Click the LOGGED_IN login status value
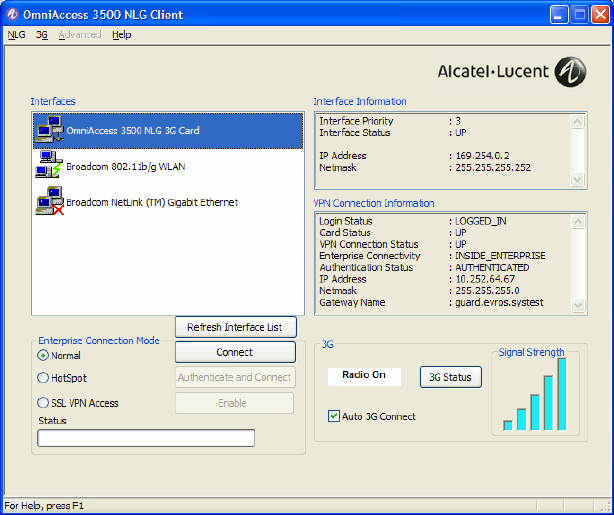 point(481,221)
